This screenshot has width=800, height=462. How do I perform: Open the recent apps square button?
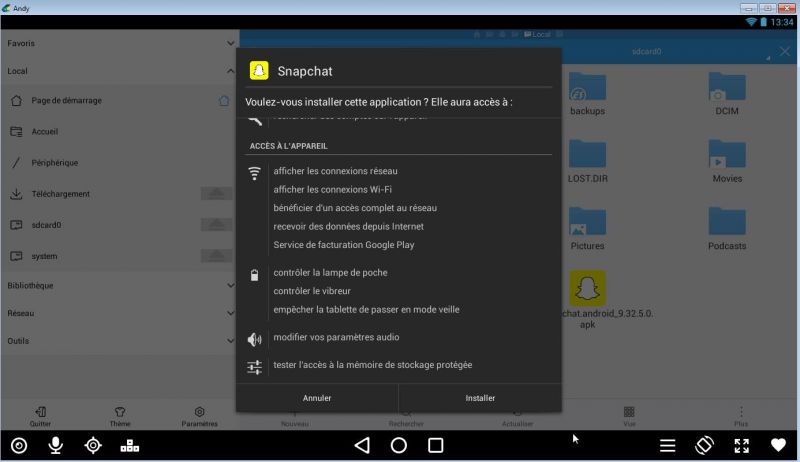point(435,445)
